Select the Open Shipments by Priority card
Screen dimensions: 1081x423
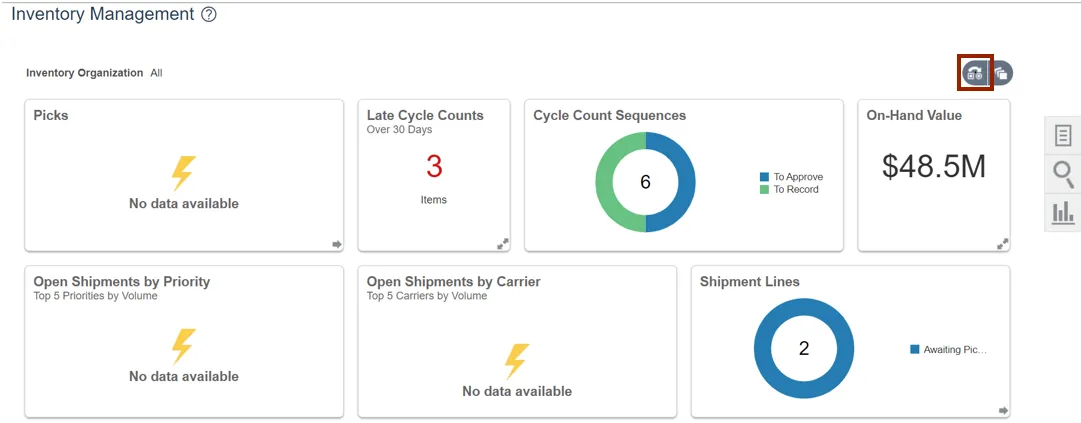pos(183,340)
